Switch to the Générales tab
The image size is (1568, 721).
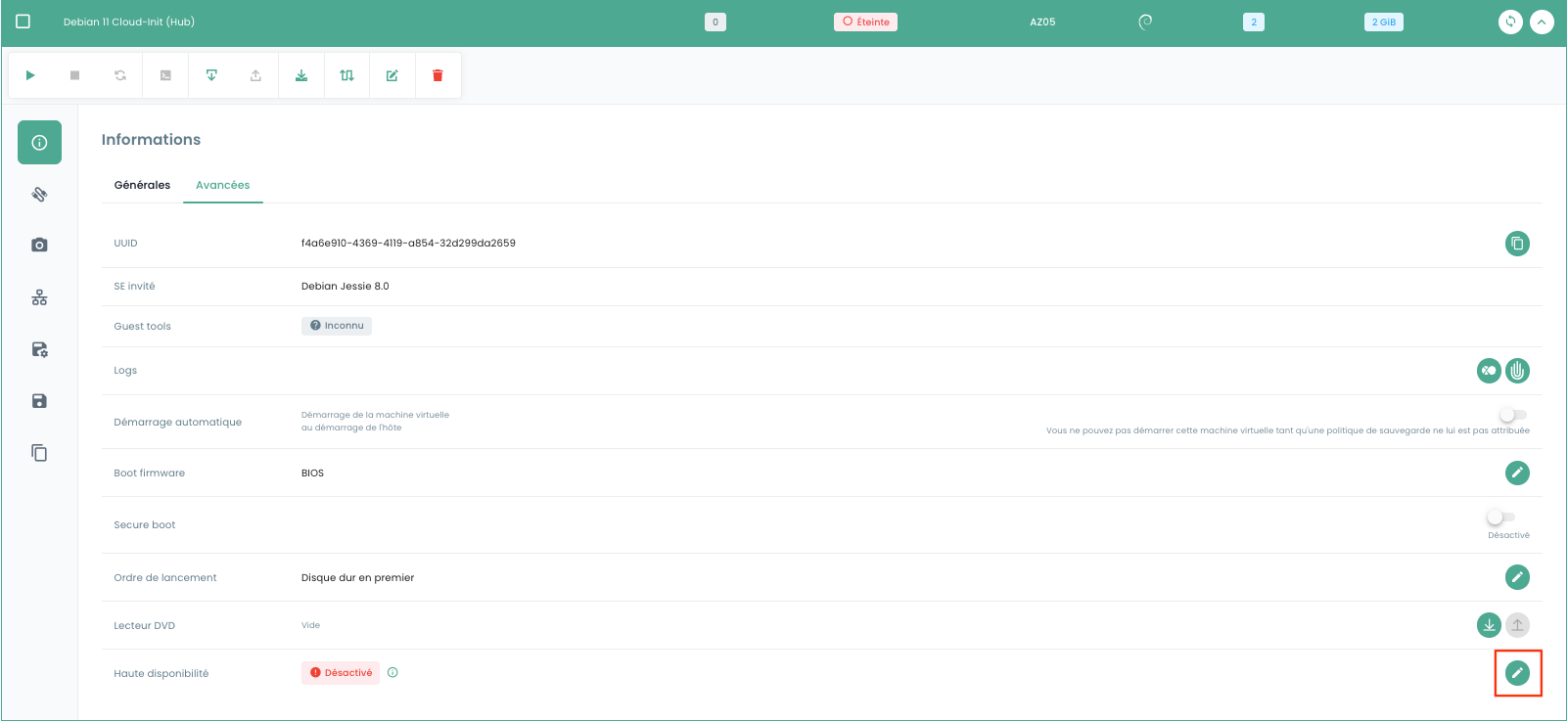pos(142,185)
